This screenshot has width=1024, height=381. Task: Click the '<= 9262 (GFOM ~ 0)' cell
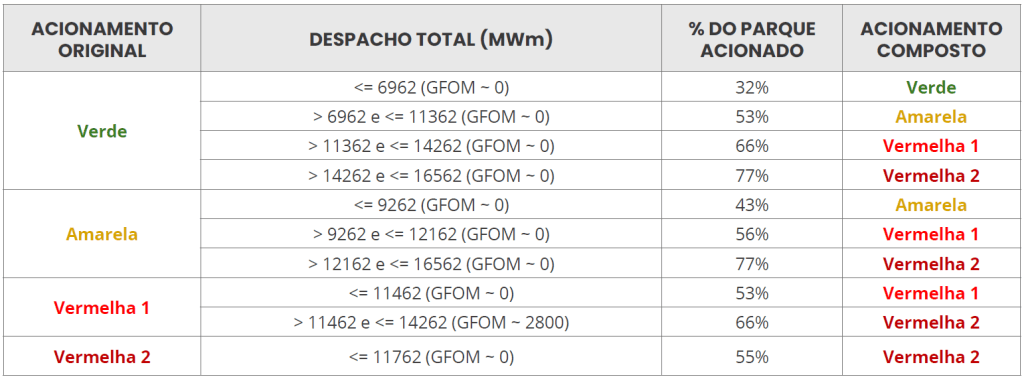tap(431, 205)
